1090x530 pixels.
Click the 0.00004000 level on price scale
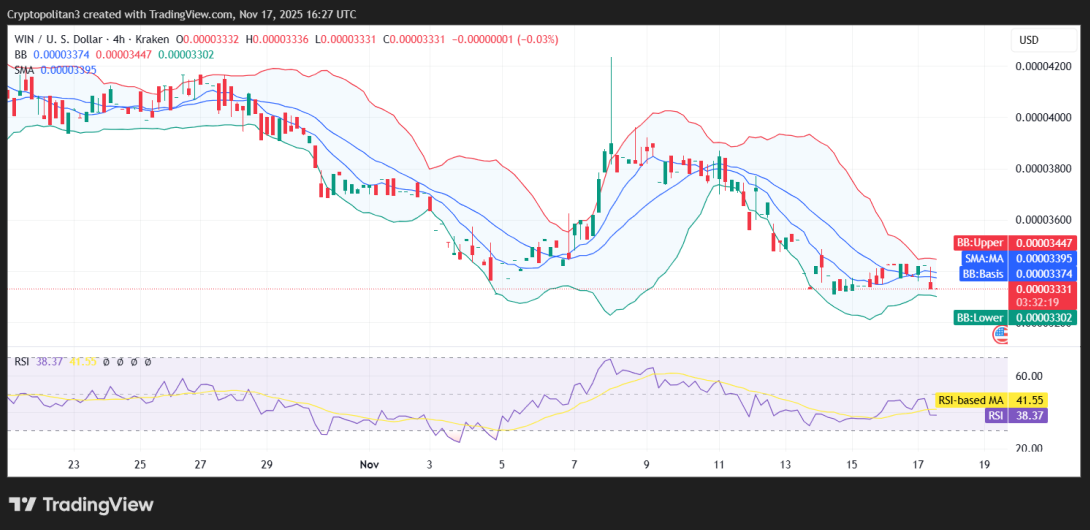pos(1044,117)
